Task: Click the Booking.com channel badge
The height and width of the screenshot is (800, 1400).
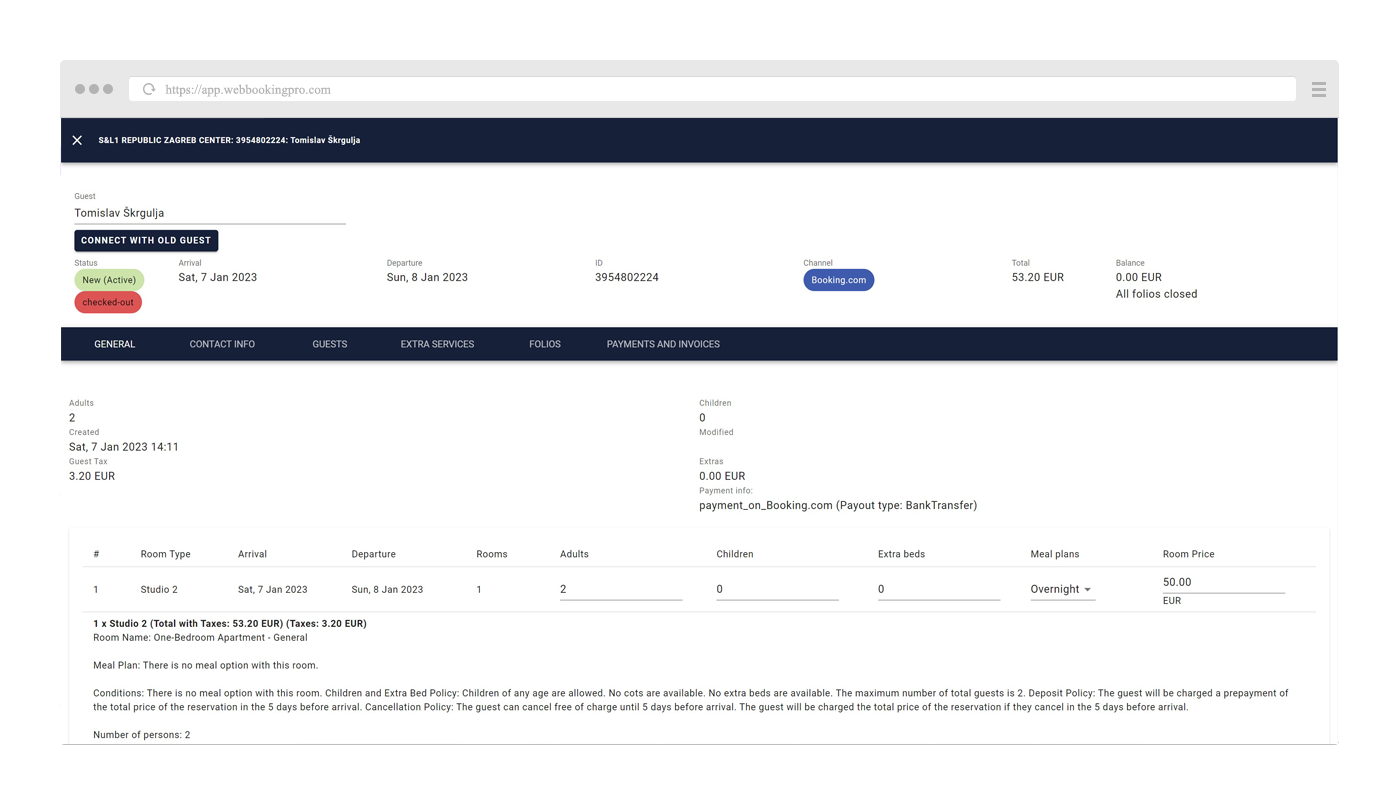Action: 838,280
